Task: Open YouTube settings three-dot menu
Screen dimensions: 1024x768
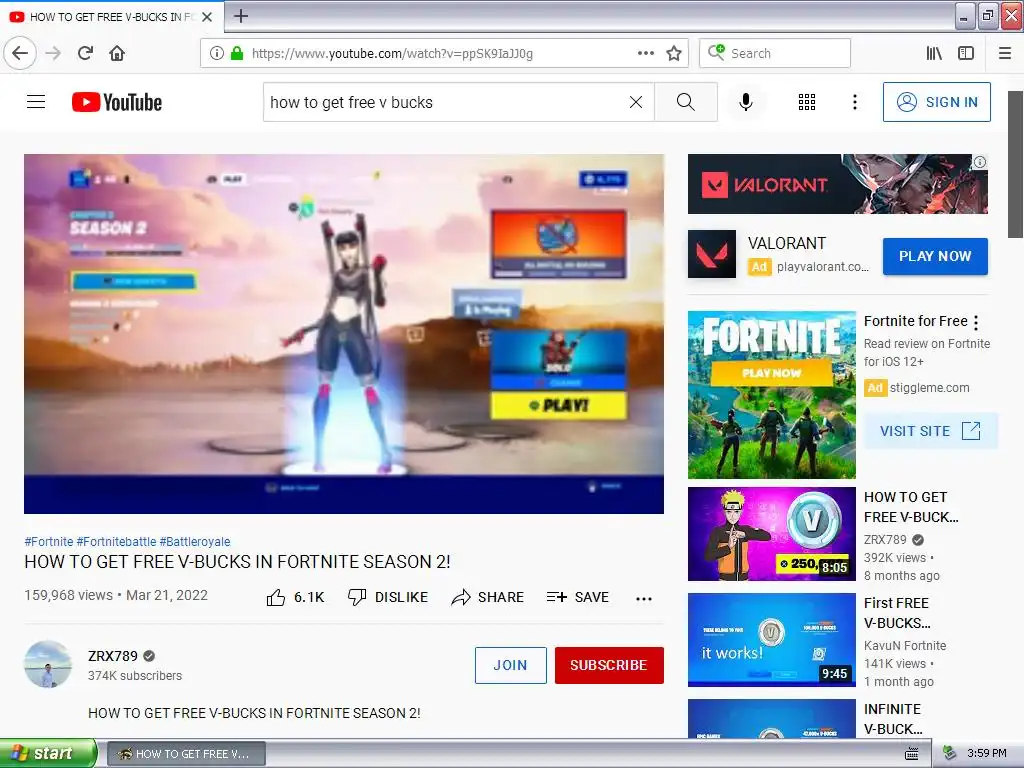Action: click(x=854, y=102)
